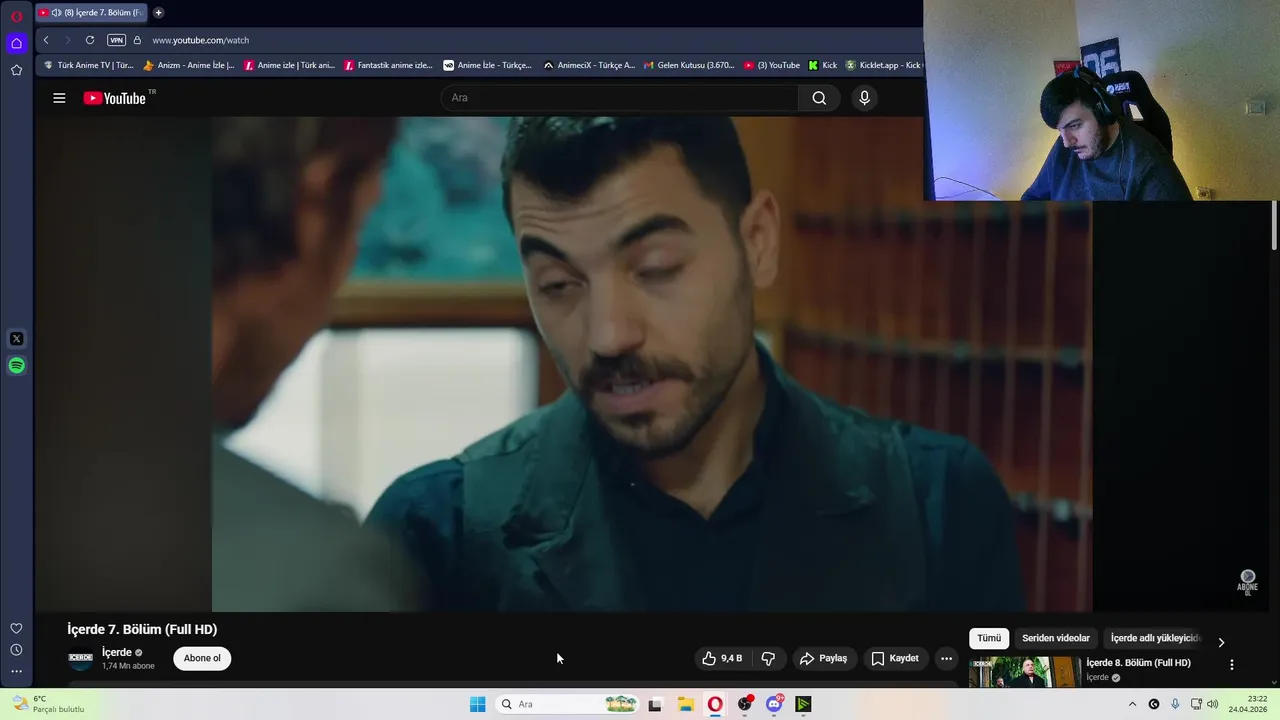The width and height of the screenshot is (1280, 720).
Task: Open Fantastik anime izle bookmark
Action: click(388, 65)
